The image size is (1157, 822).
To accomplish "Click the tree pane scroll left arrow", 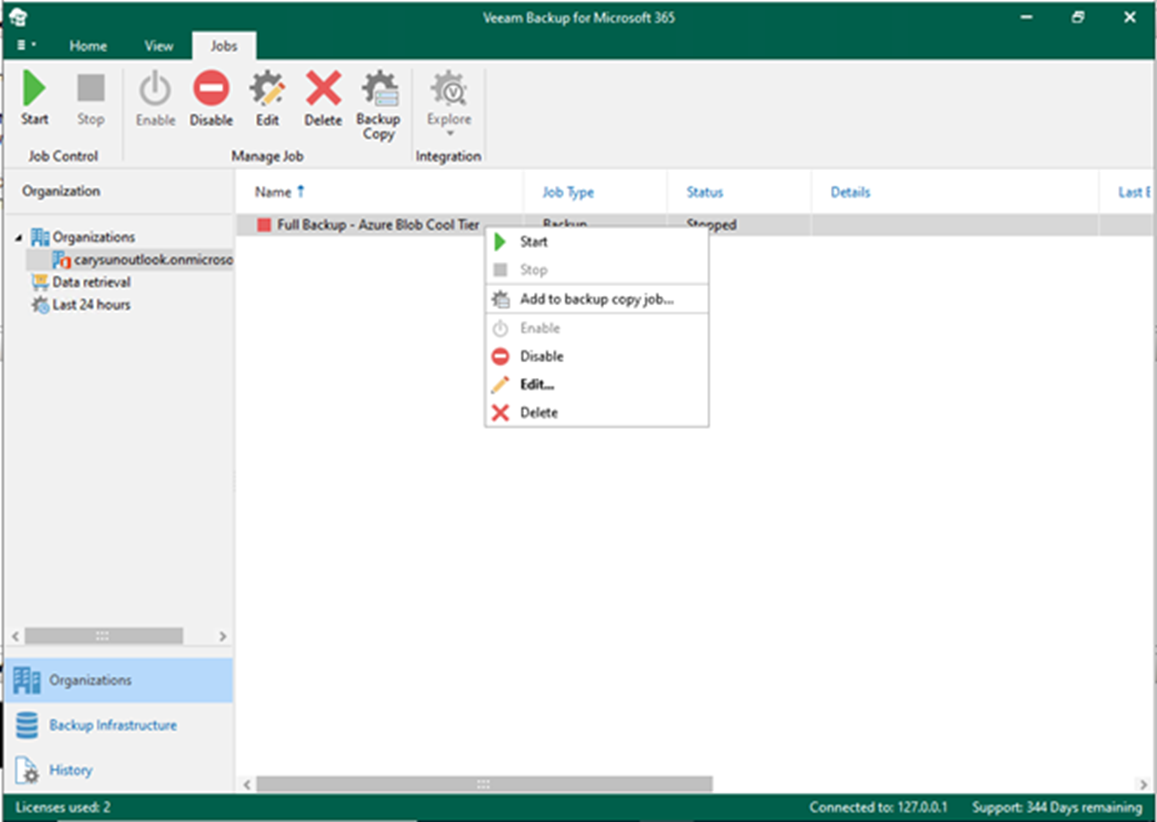I will 15,635.
